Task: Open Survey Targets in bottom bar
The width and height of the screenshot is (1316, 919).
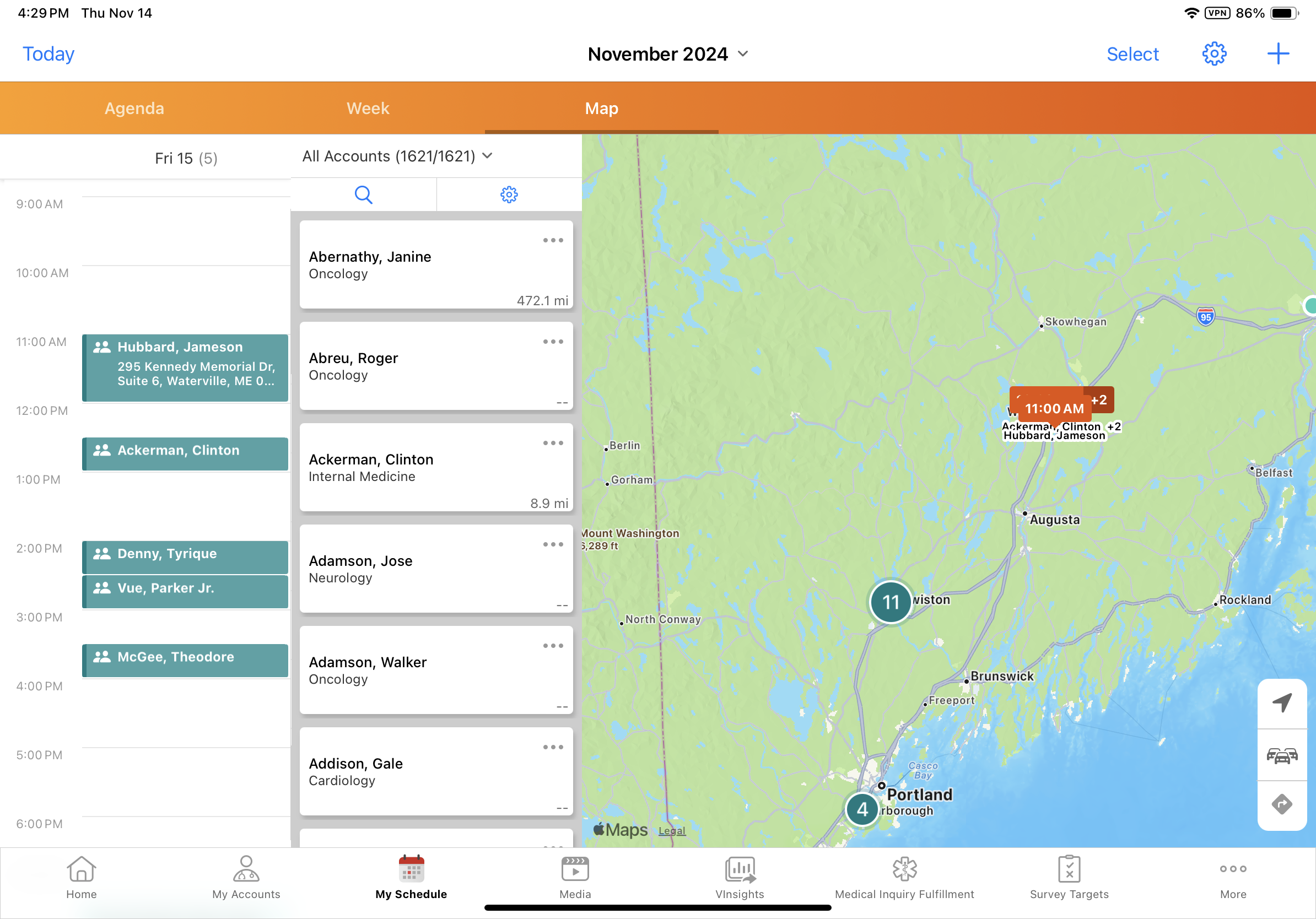Action: point(1069,878)
